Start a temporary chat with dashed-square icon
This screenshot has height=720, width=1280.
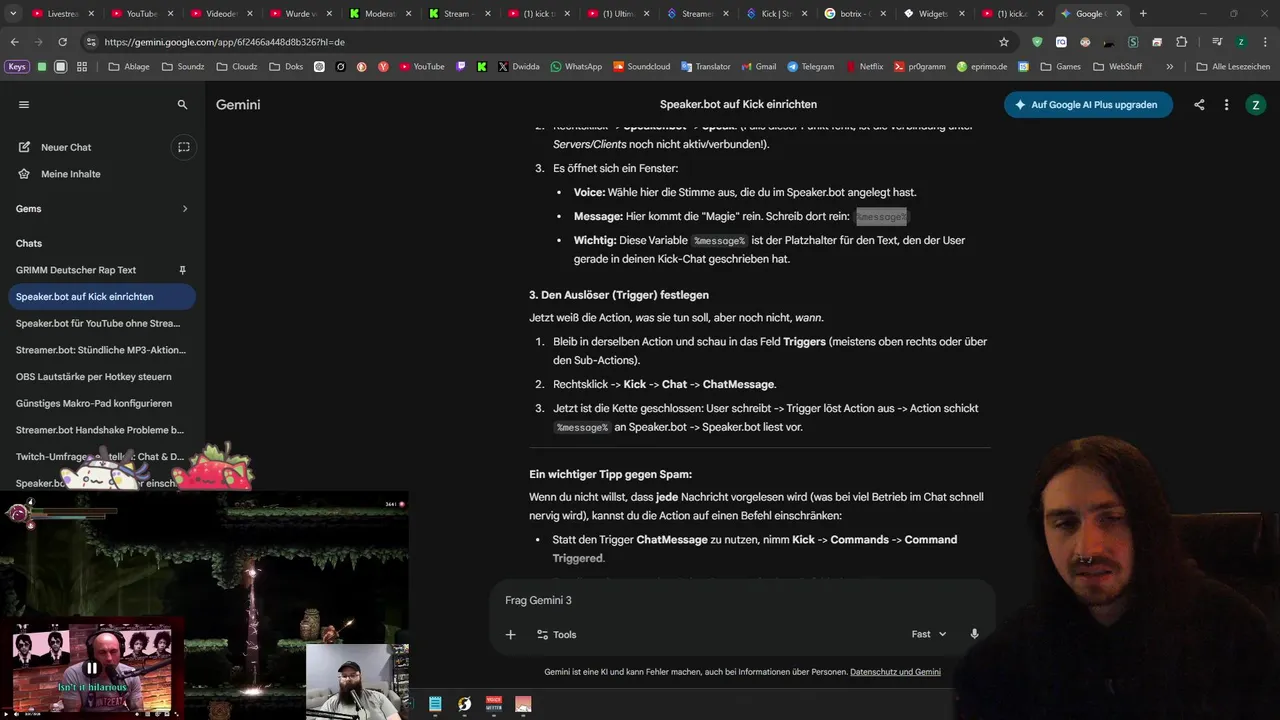(x=184, y=147)
